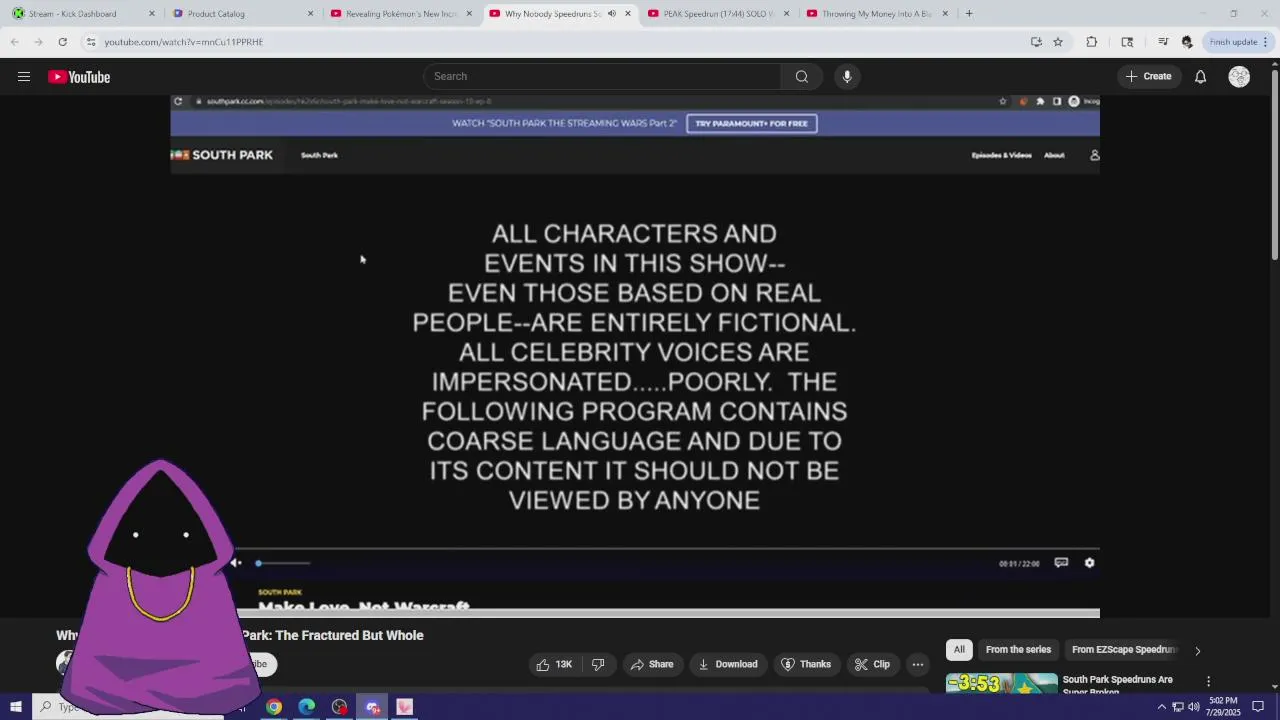Click the browser address bar URL
The height and width of the screenshot is (720, 1280).
184,42
